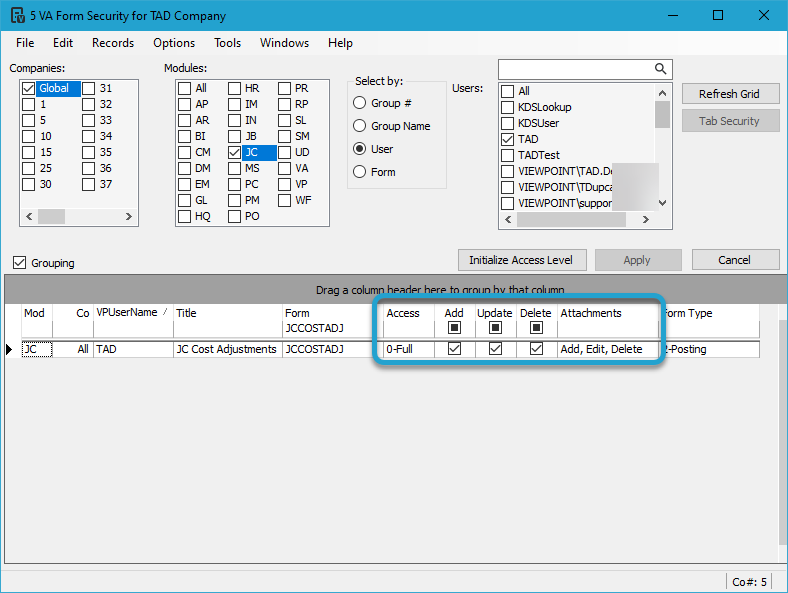Click the Mod column header
Screen dimensions: 788x593
[37, 313]
